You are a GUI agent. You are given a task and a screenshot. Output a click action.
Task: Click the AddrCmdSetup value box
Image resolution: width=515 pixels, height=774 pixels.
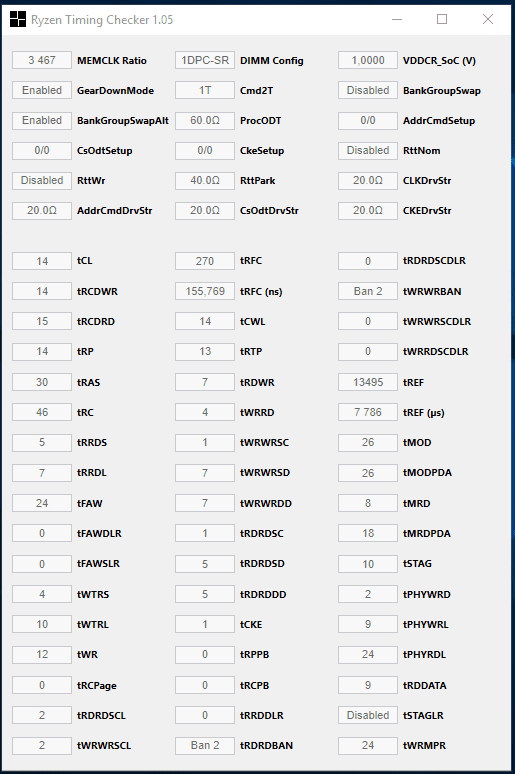pos(368,120)
